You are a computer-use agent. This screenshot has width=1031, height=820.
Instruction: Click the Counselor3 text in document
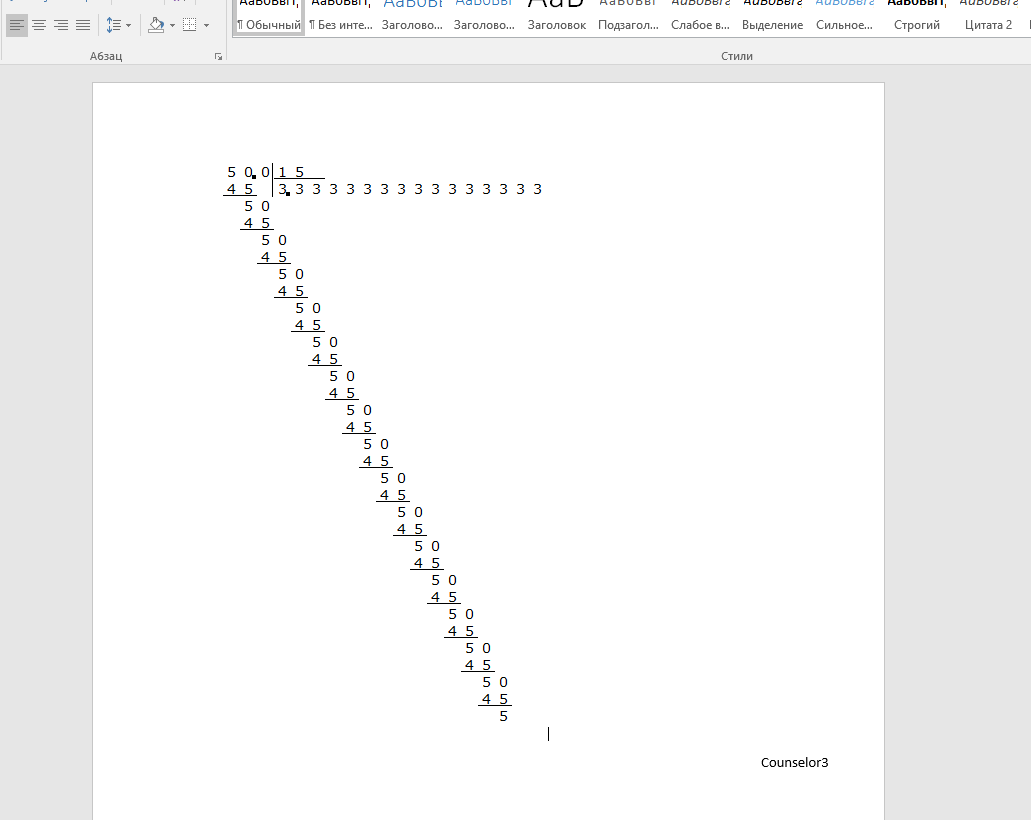point(794,763)
